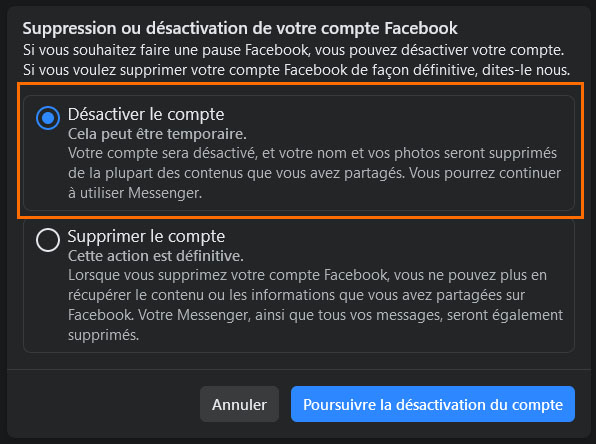
Task: Click the line Si vous souhaitez faire une pause
Action: (x=293, y=50)
